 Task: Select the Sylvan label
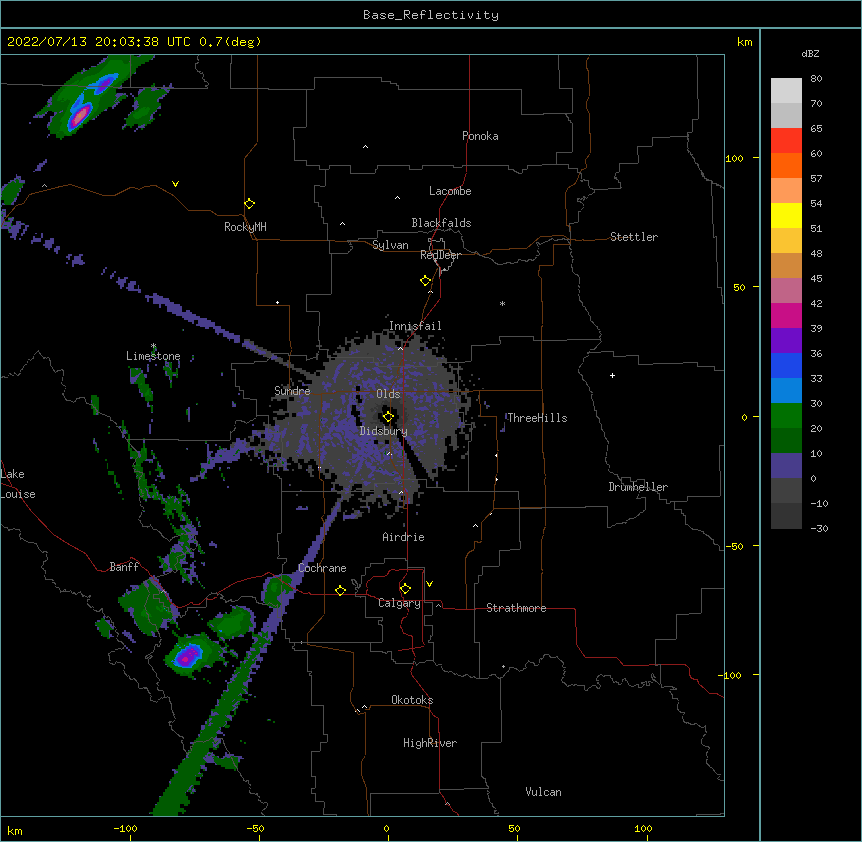tap(390, 245)
